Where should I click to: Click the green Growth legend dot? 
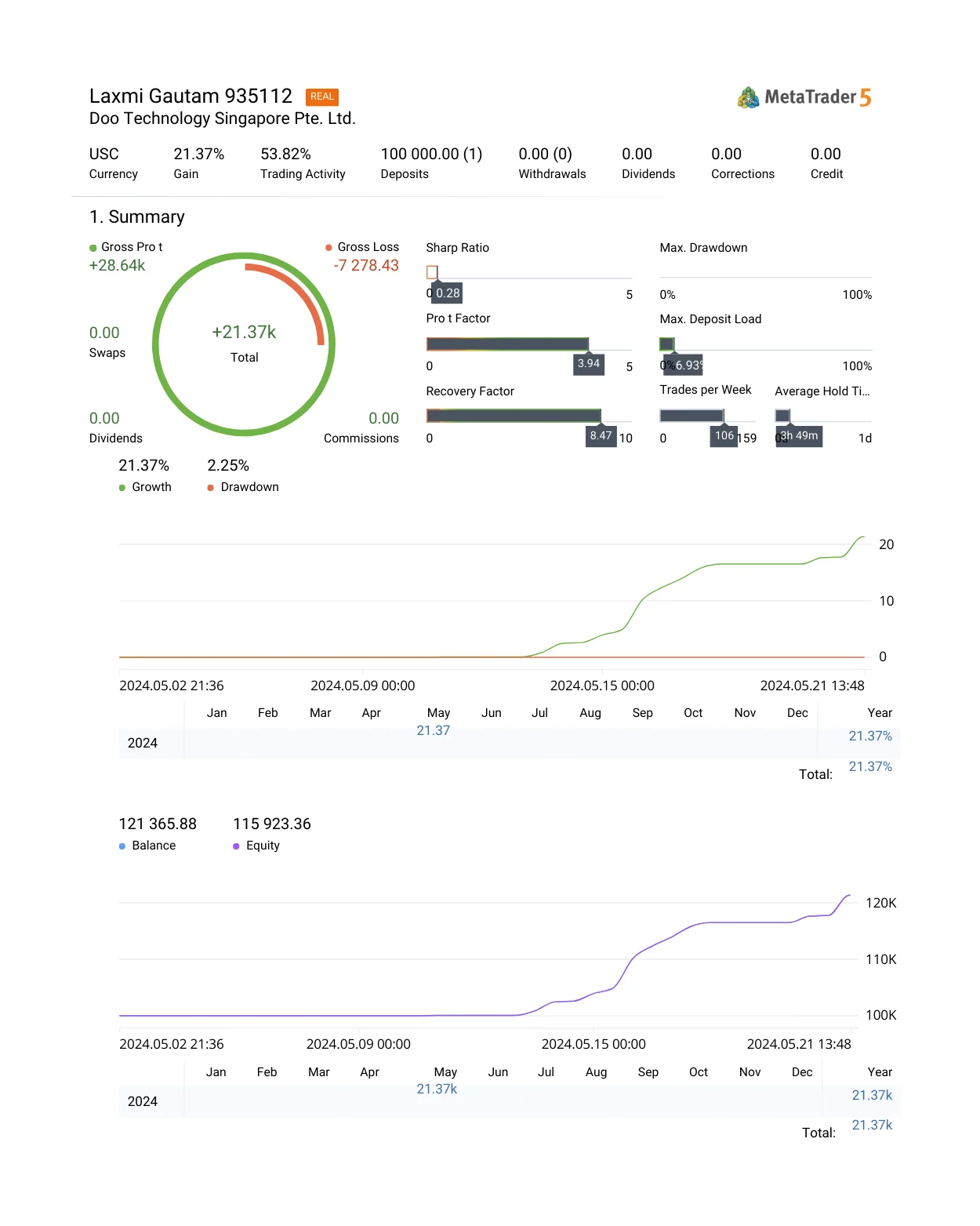pyautogui.click(x=122, y=488)
